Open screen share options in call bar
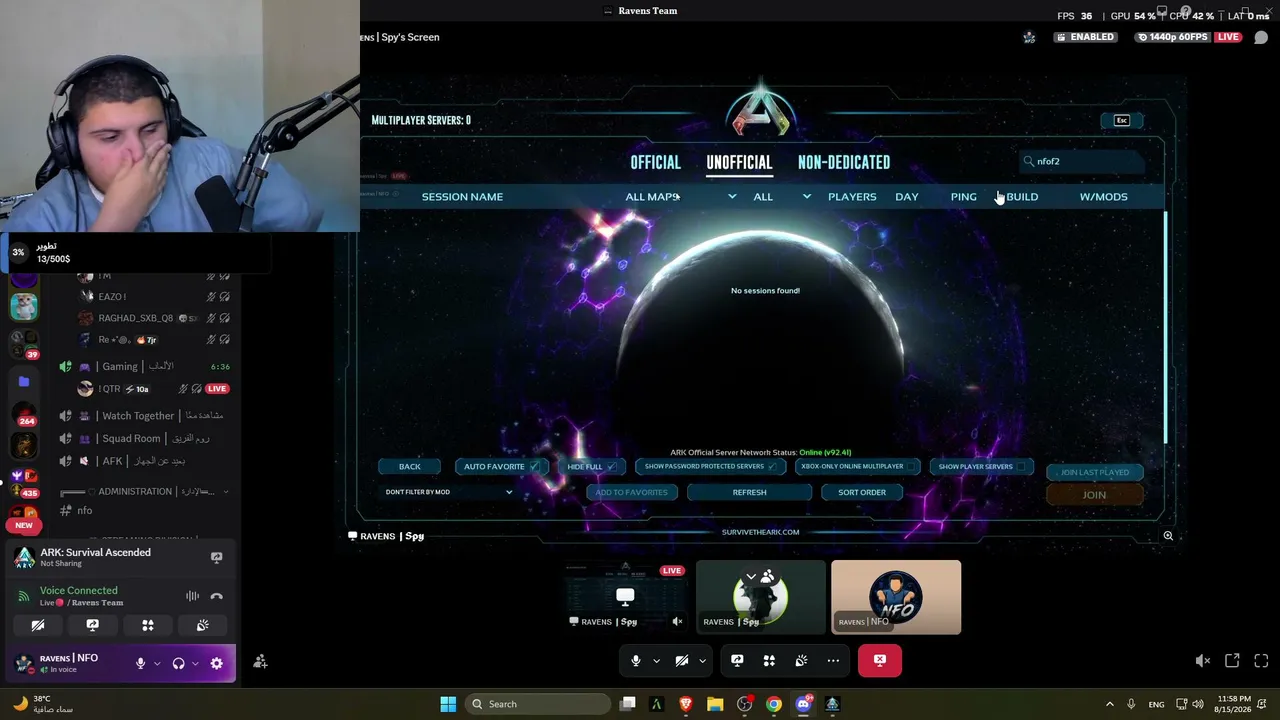Screen dimensions: 1280x720 (x=737, y=660)
